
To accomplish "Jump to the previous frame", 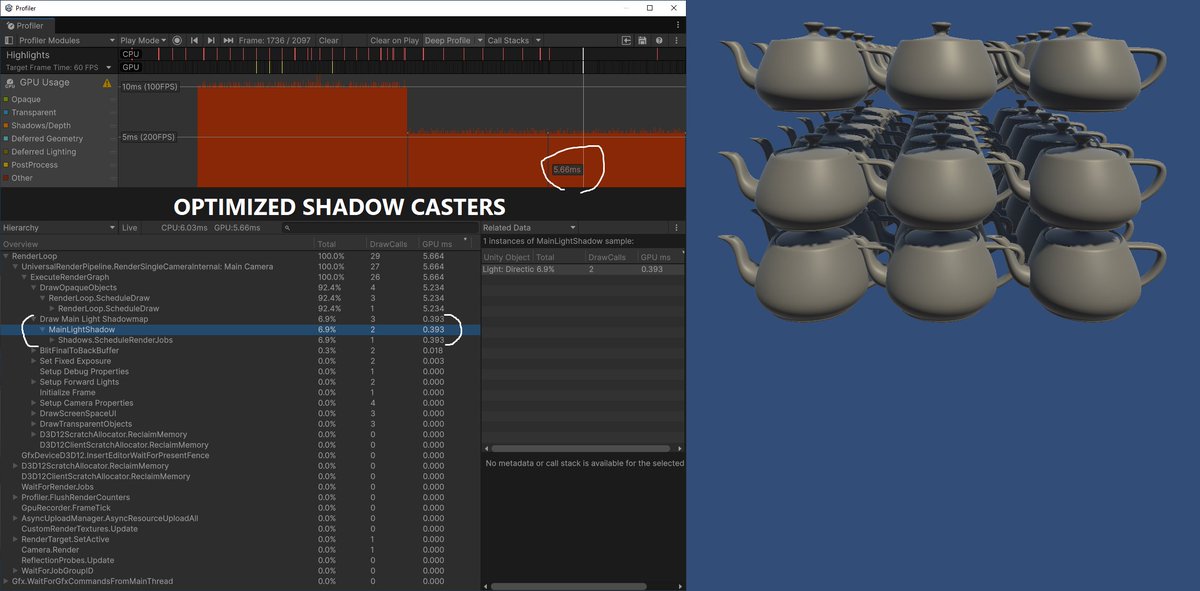I will [x=195, y=40].
